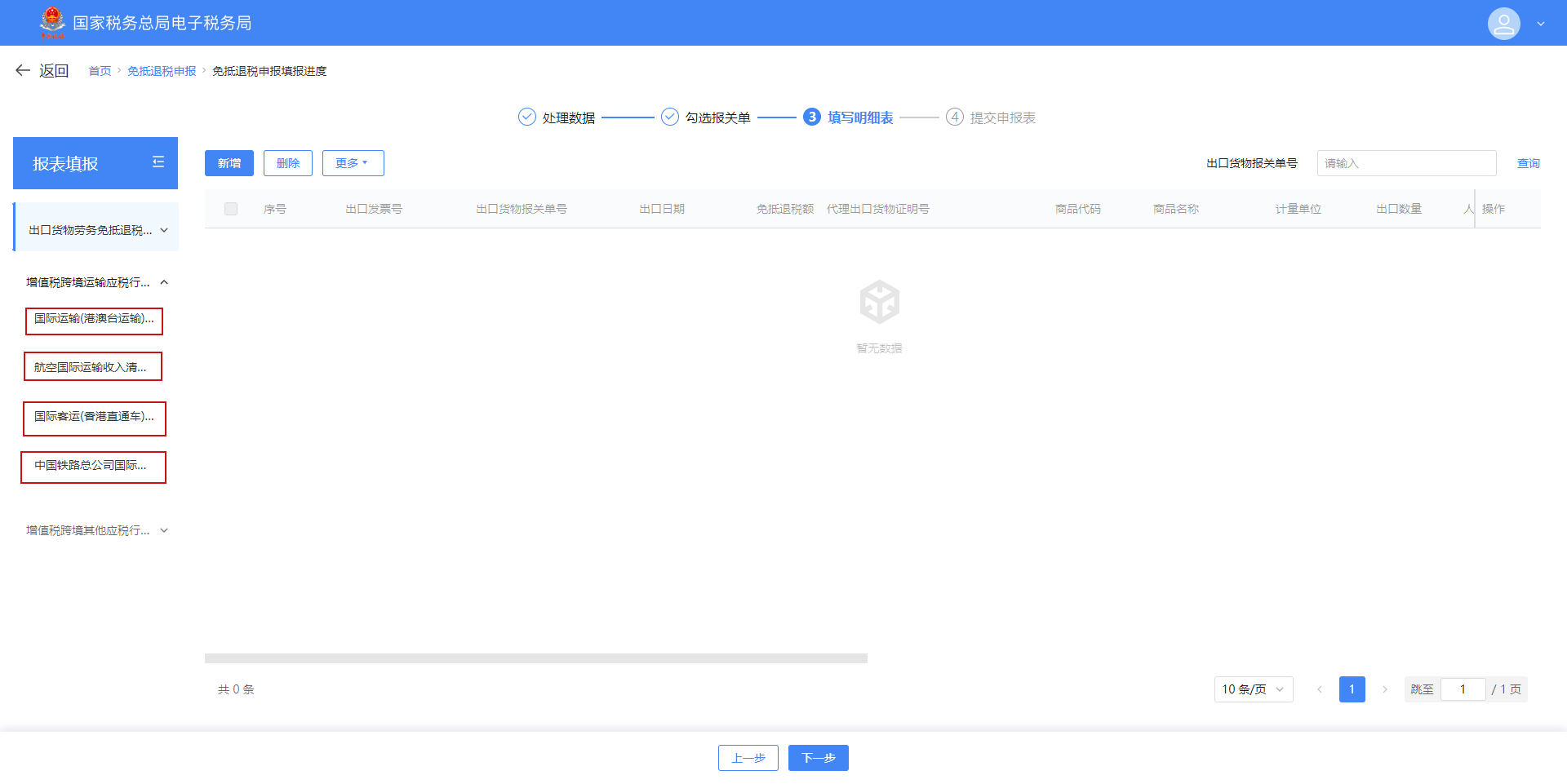The height and width of the screenshot is (784, 1567).
Task: Click the 出口货物报关单号 search input field
Action: (x=1406, y=163)
